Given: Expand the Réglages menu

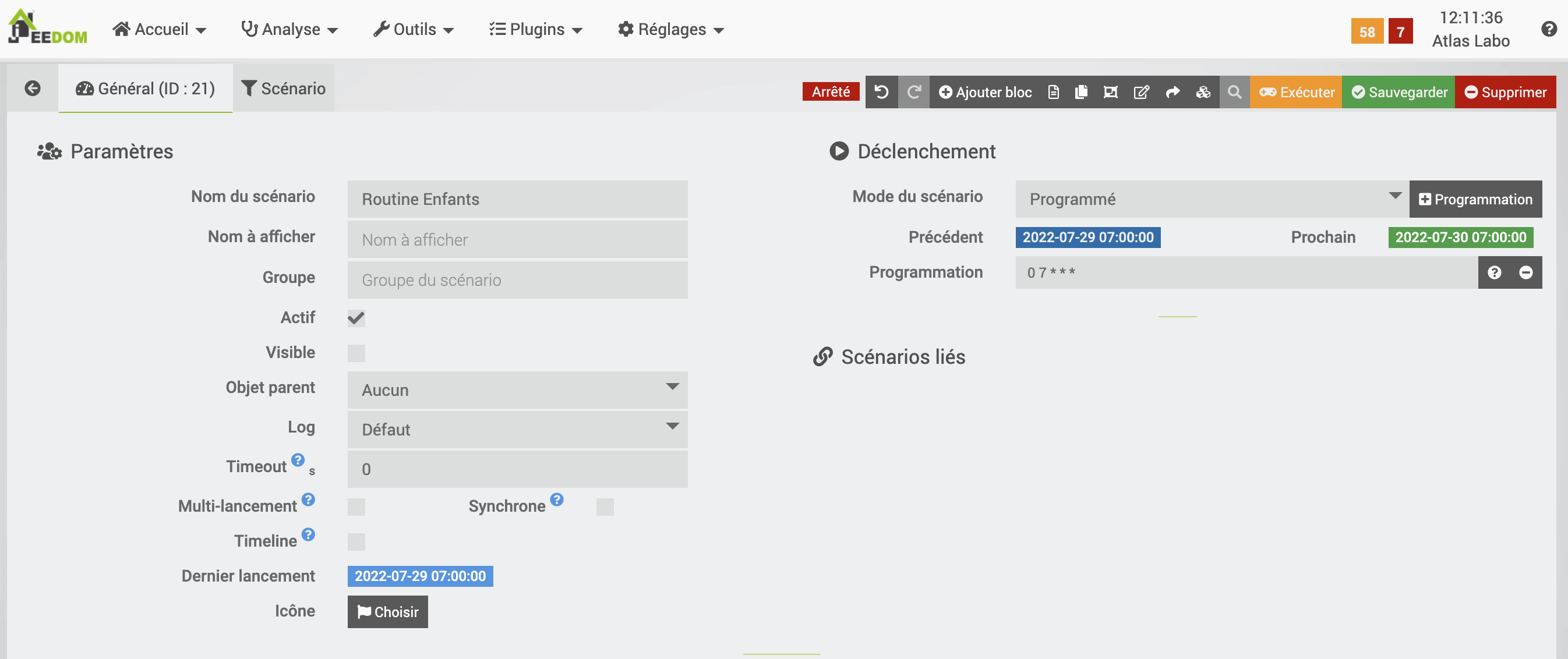Looking at the screenshot, I should (671, 29).
